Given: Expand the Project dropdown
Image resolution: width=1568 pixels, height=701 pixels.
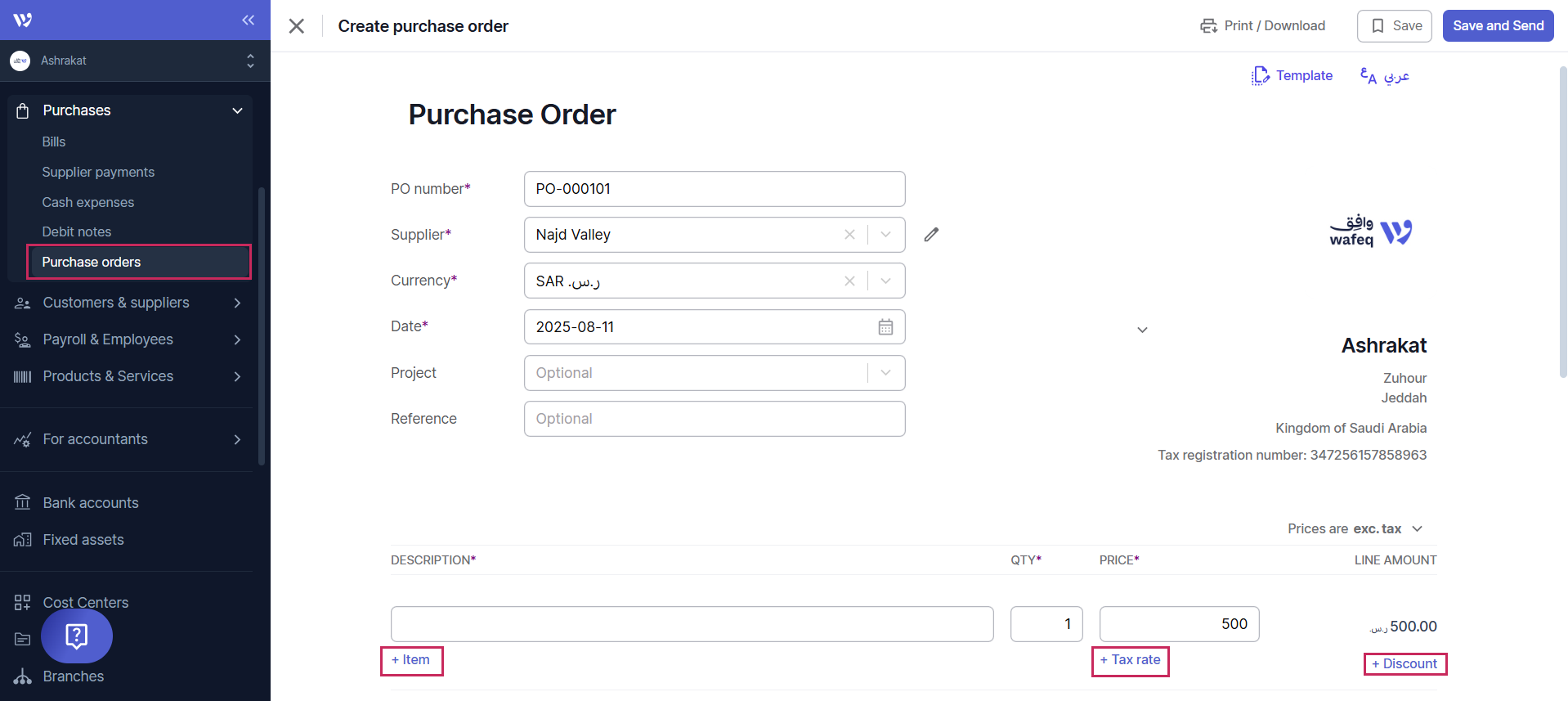Looking at the screenshot, I should (x=885, y=373).
